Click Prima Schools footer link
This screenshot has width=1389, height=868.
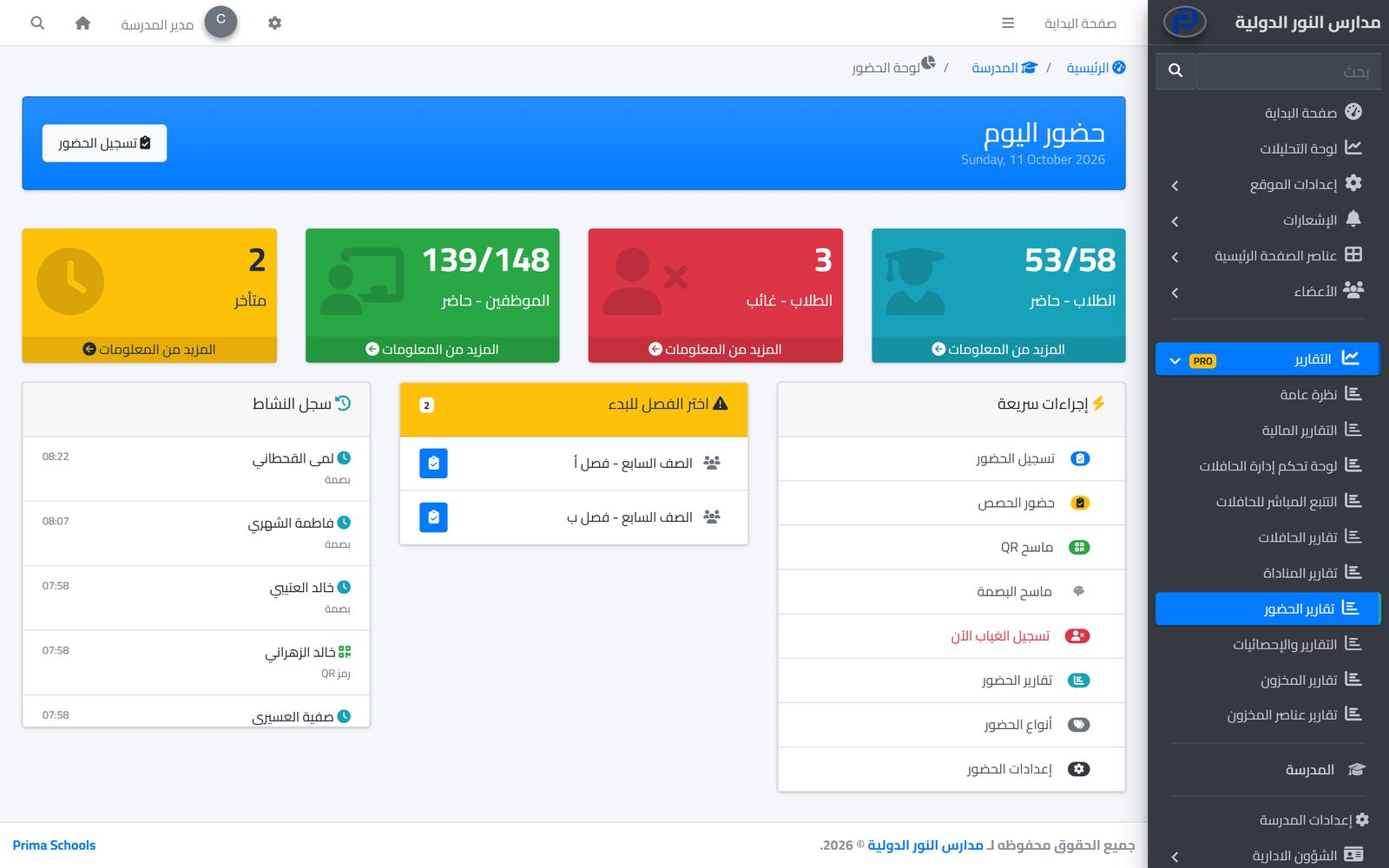54,845
